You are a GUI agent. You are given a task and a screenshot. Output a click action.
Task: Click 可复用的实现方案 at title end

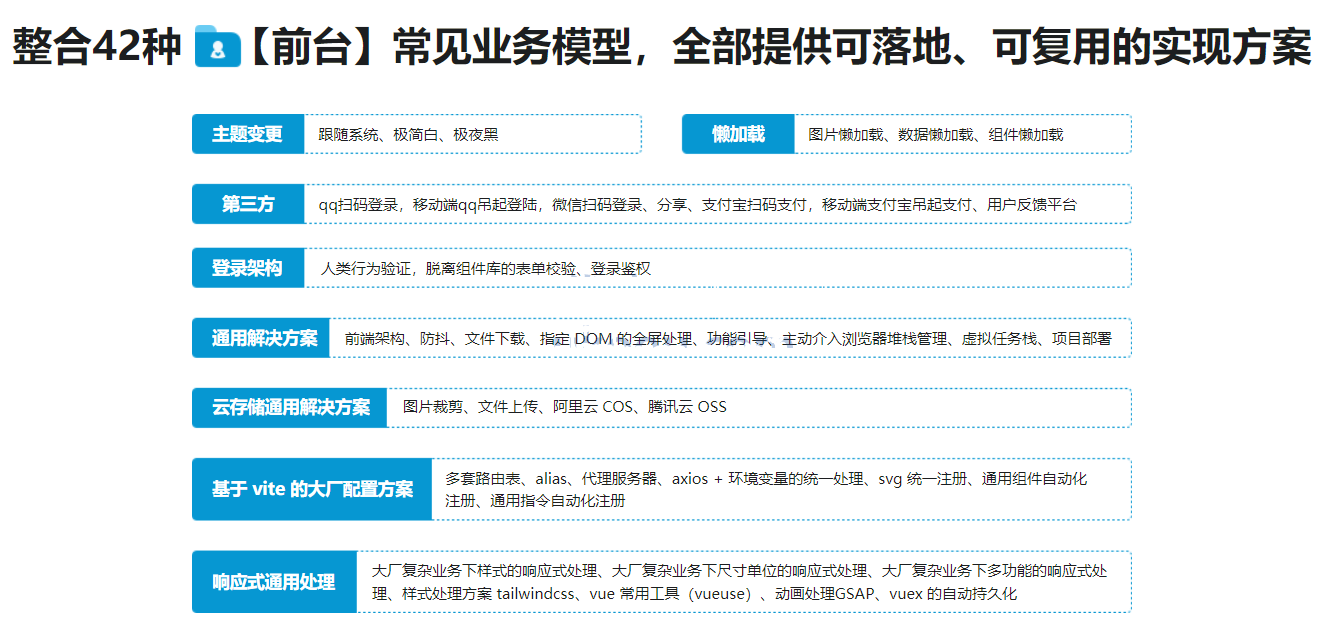point(1150,48)
